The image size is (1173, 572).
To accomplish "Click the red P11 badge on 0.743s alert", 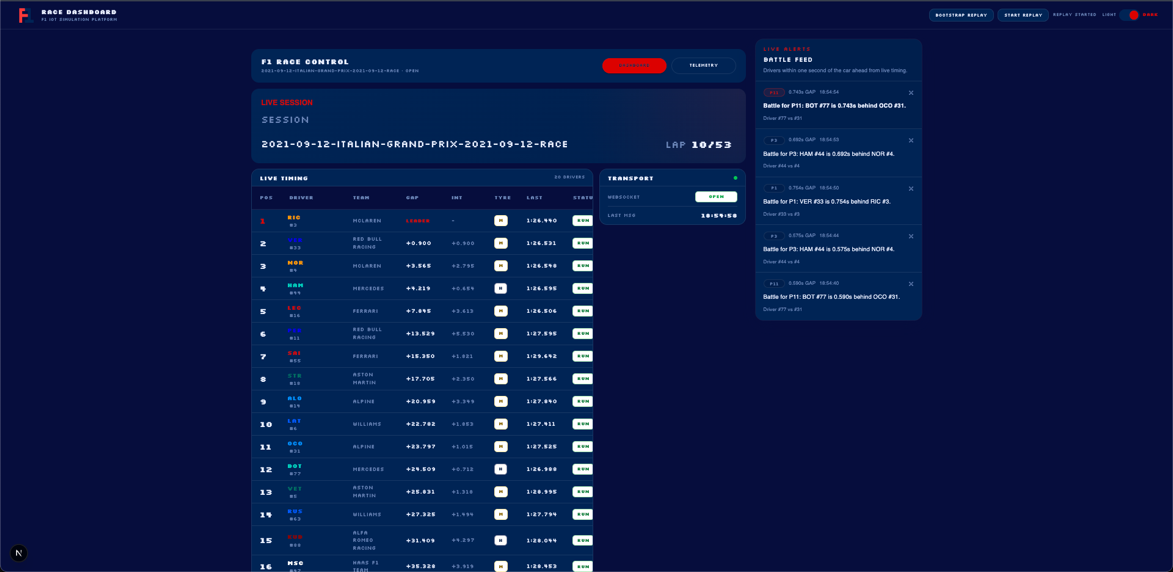I will click(x=774, y=92).
